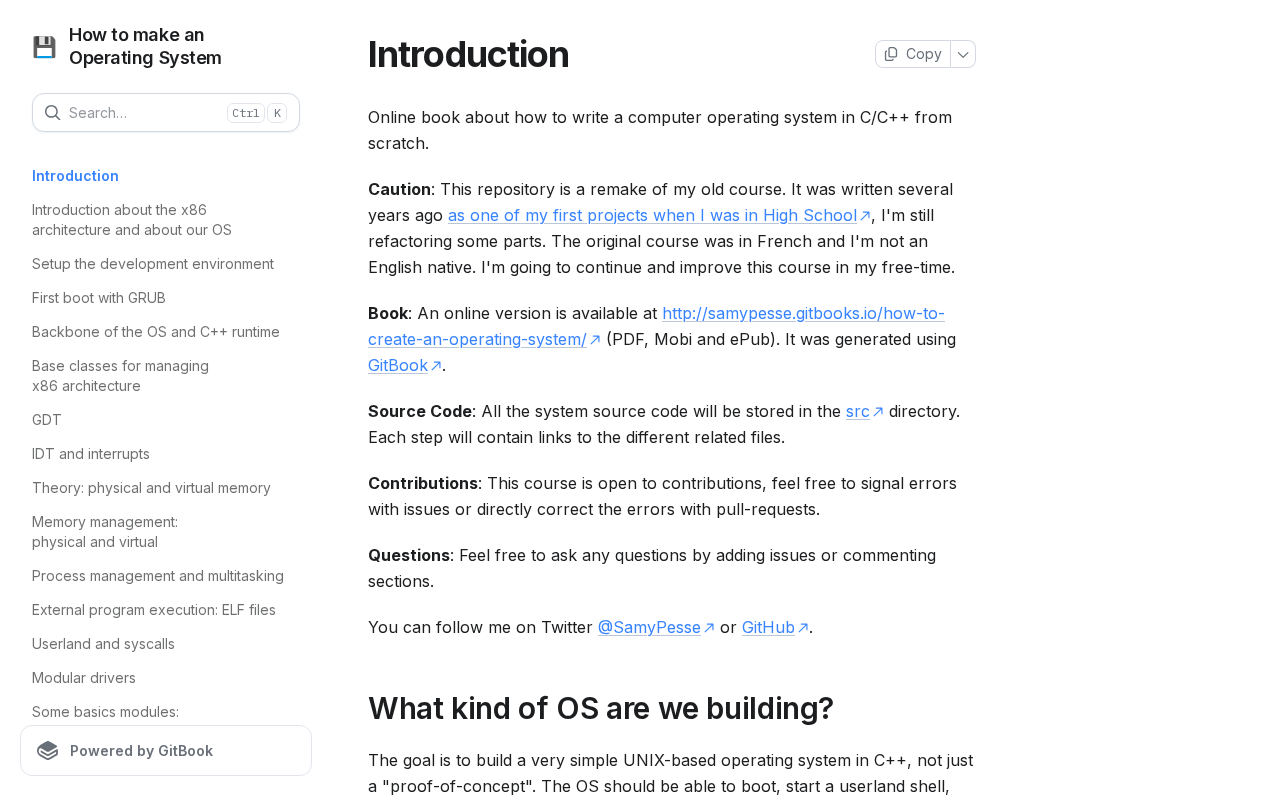Click external-link arrow after GitBook link

(x=436, y=366)
